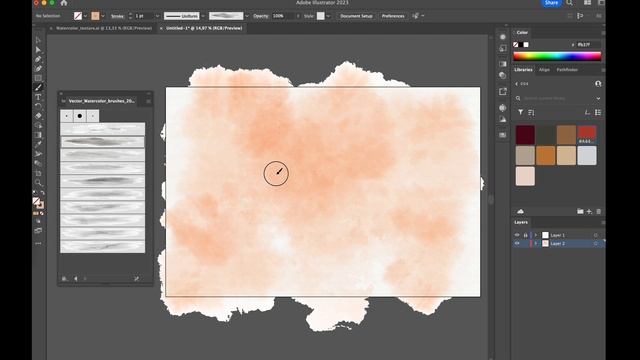The width and height of the screenshot is (640, 360).
Task: Click Layer 1 target circle
Action: pos(596,235)
